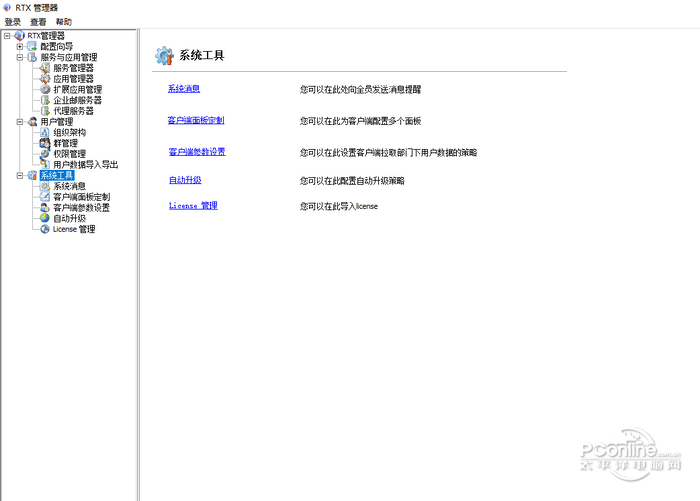The width and height of the screenshot is (700, 501).
Task: Select License 管理 label in the tree
Action: tap(74, 229)
